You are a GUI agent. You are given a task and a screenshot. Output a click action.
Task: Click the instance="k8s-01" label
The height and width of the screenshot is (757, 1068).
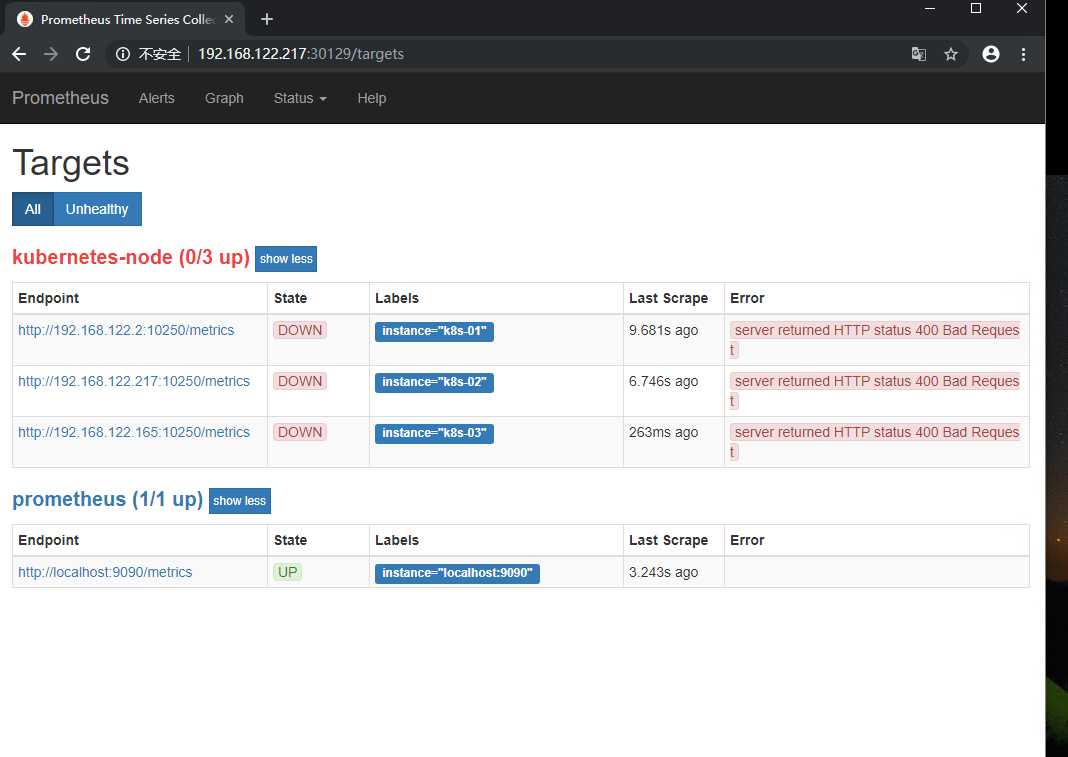tap(435, 331)
